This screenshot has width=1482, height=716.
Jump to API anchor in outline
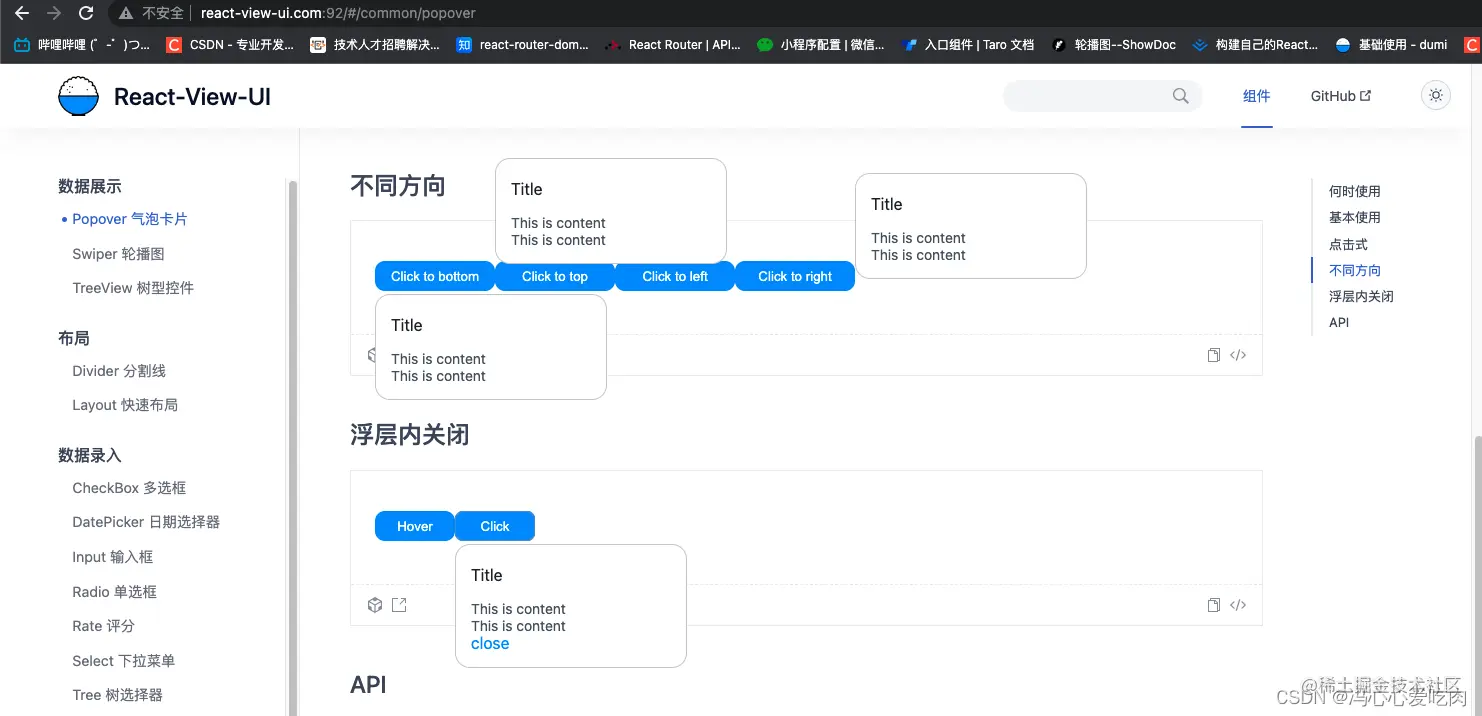coord(1339,322)
